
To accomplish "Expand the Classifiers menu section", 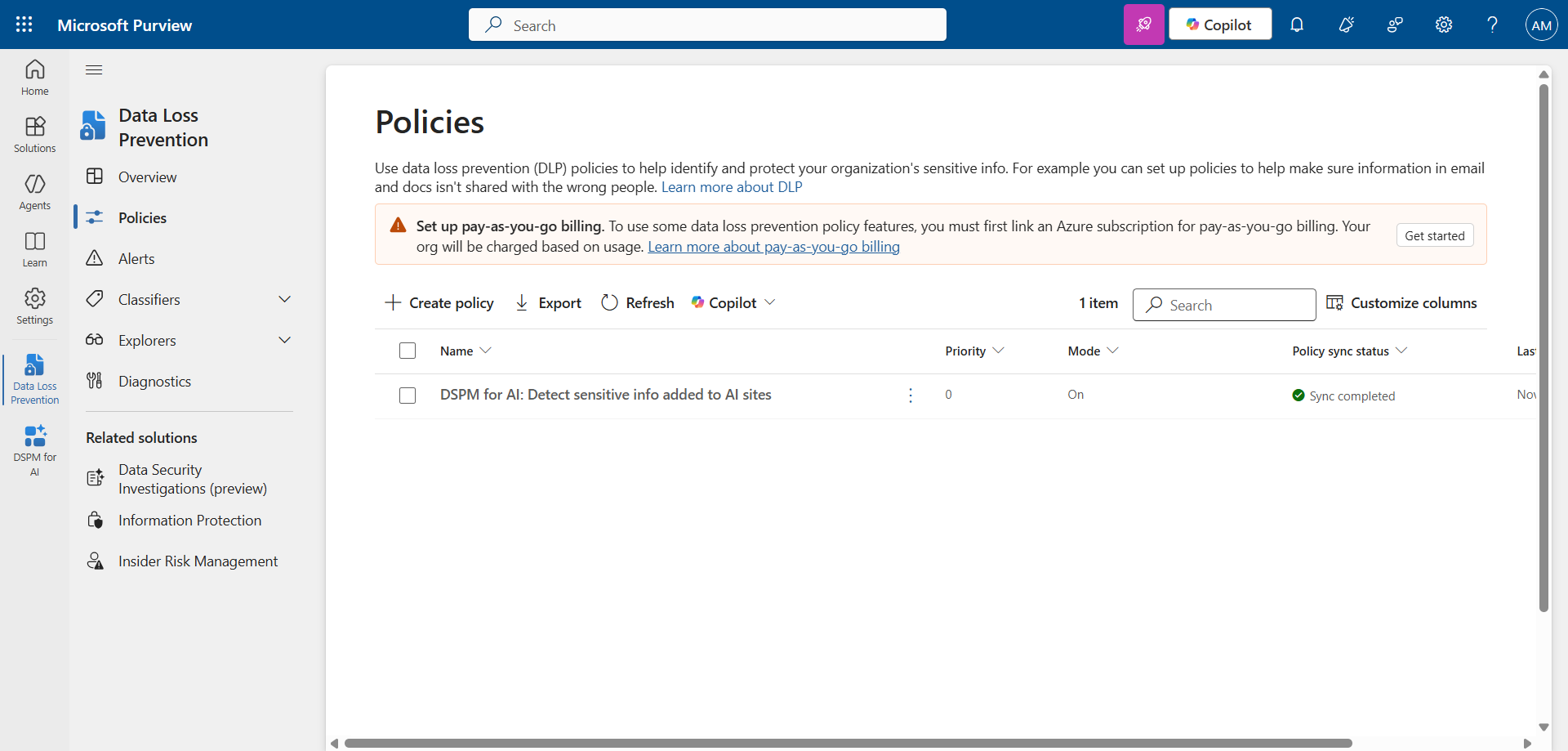I will click(x=284, y=300).
